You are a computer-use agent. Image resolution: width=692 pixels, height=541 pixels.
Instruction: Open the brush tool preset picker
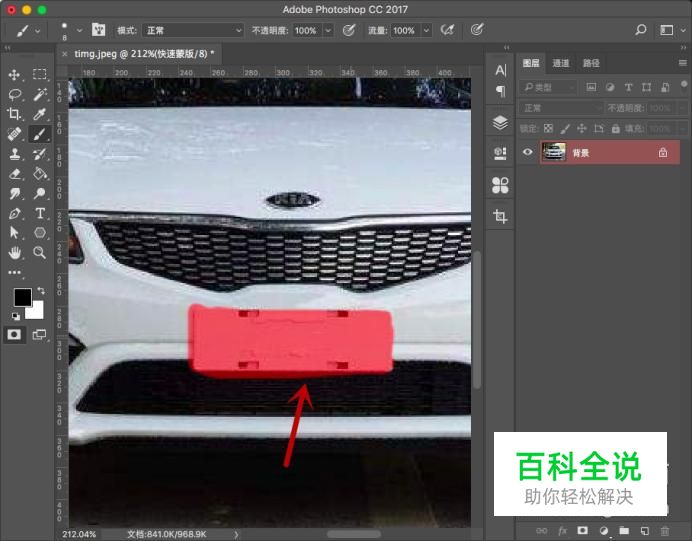(x=27, y=30)
